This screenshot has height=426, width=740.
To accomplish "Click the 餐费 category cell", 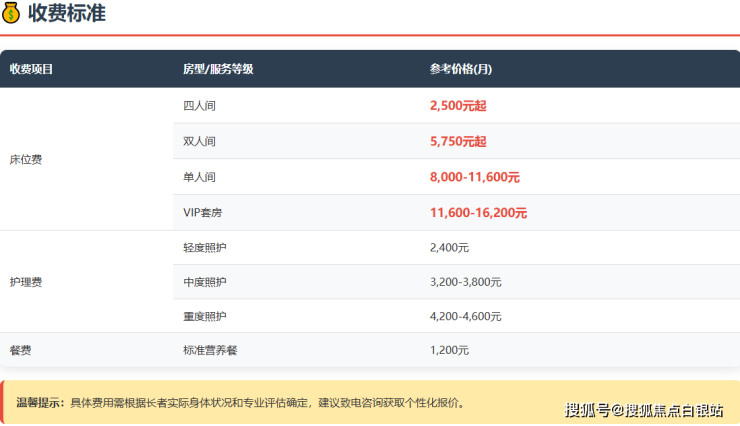I will click(x=20, y=350).
